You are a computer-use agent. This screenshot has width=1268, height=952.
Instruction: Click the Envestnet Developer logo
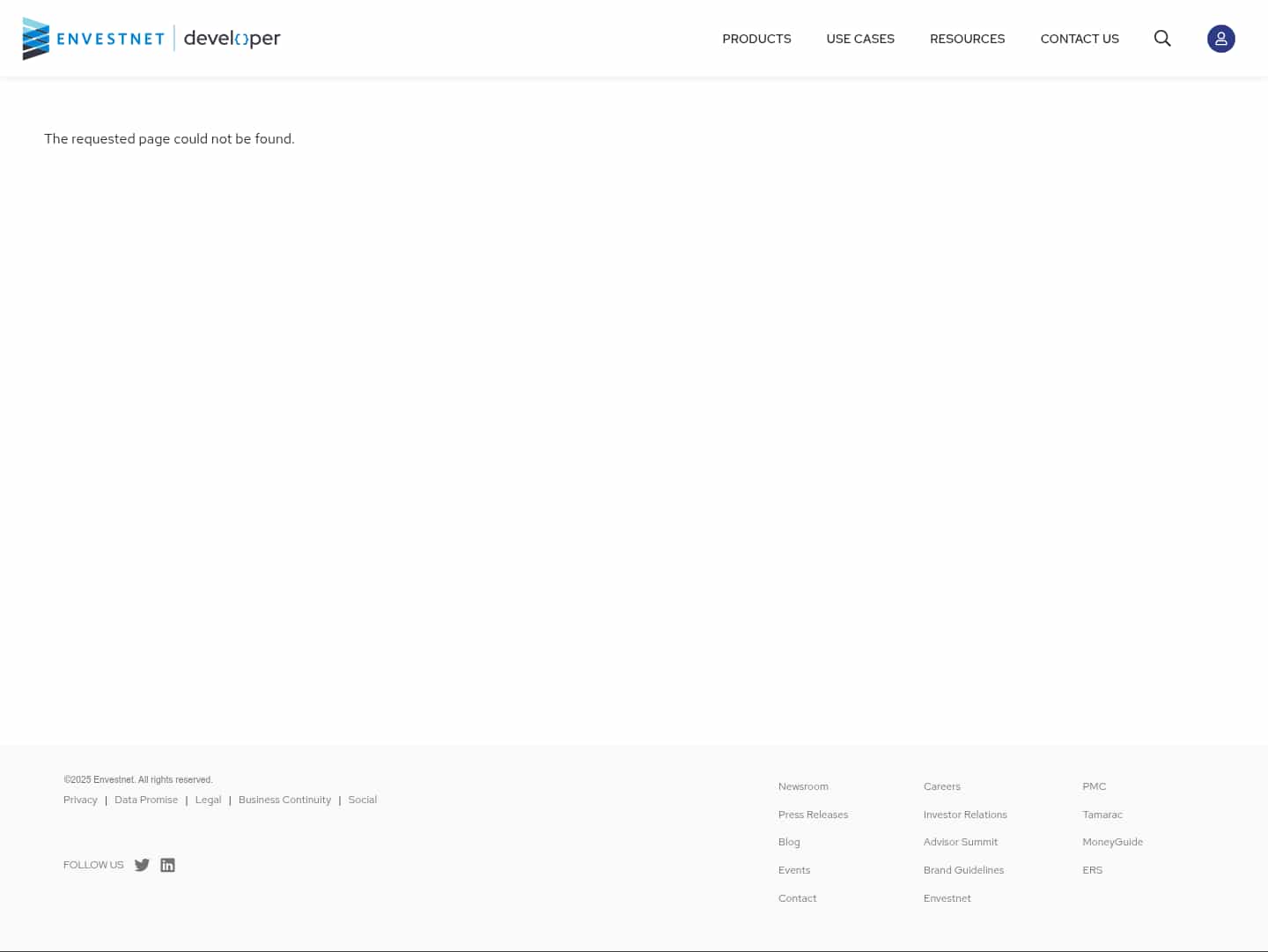(151, 38)
